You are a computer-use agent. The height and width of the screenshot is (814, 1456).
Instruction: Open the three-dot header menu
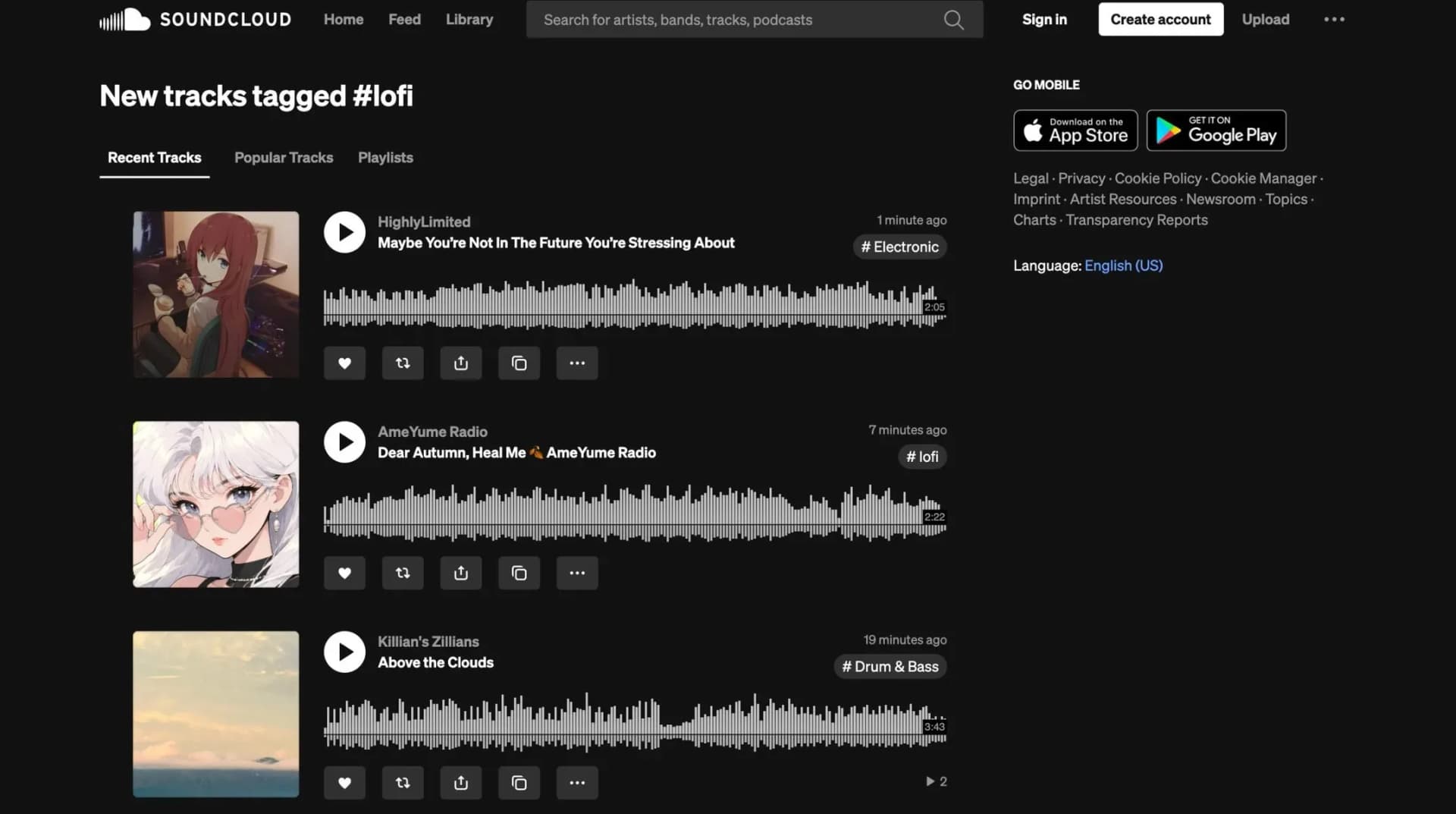(x=1334, y=20)
